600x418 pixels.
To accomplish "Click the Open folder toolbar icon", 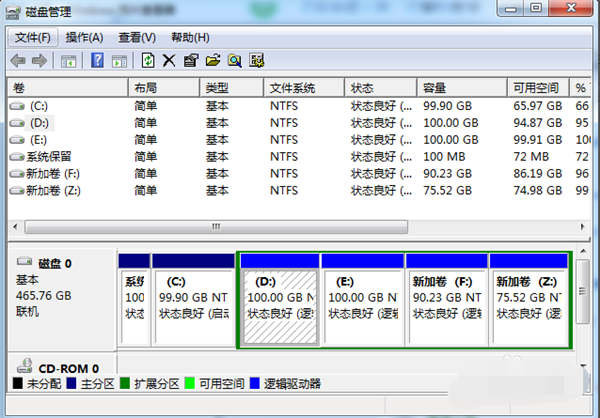I will coord(212,61).
